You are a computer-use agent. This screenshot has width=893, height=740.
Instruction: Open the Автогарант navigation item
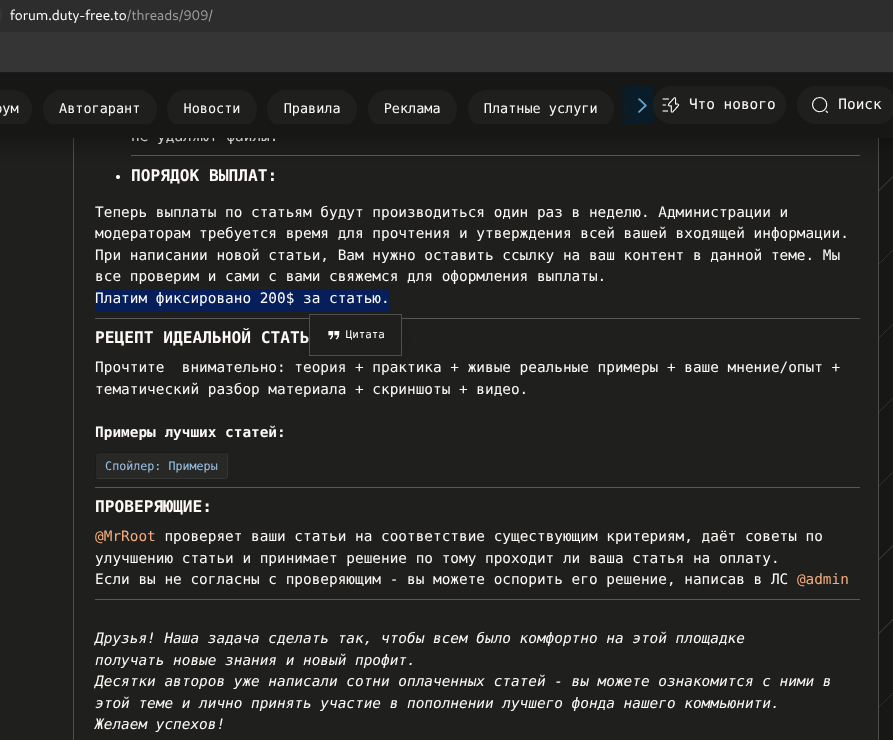99,108
